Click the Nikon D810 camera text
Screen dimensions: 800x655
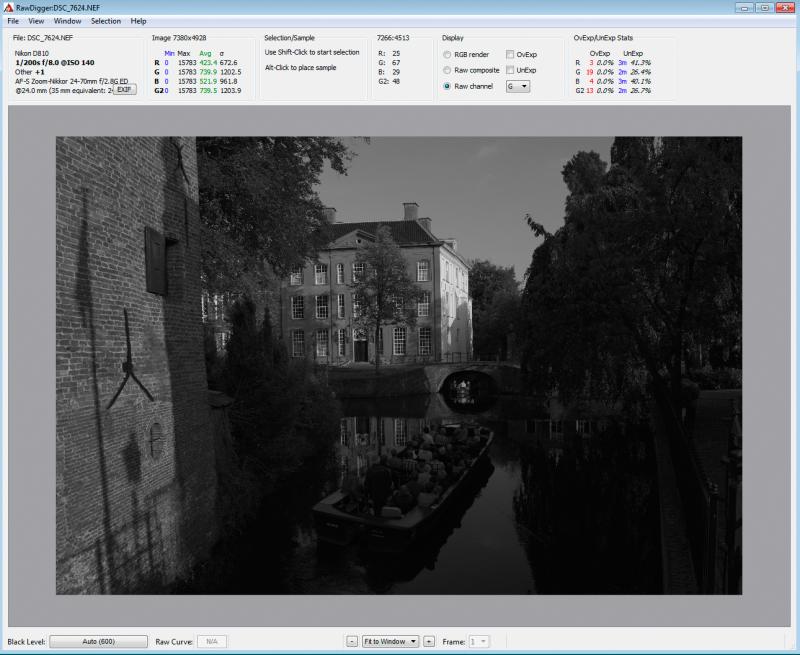tap(32, 53)
